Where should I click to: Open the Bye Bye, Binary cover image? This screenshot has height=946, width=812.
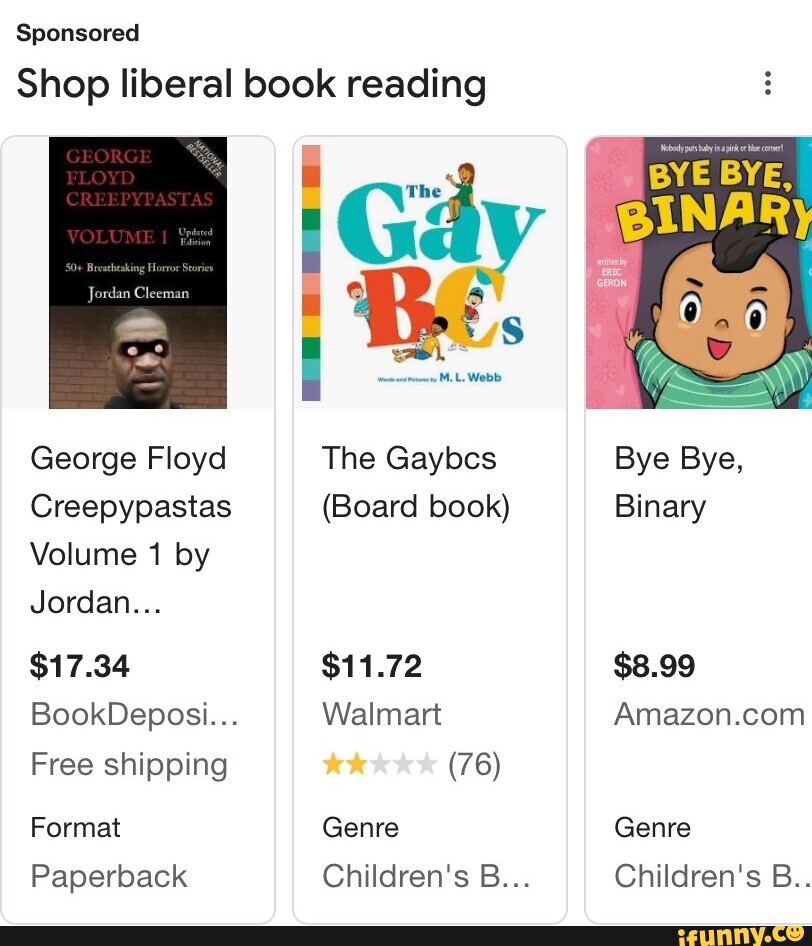tap(699, 273)
